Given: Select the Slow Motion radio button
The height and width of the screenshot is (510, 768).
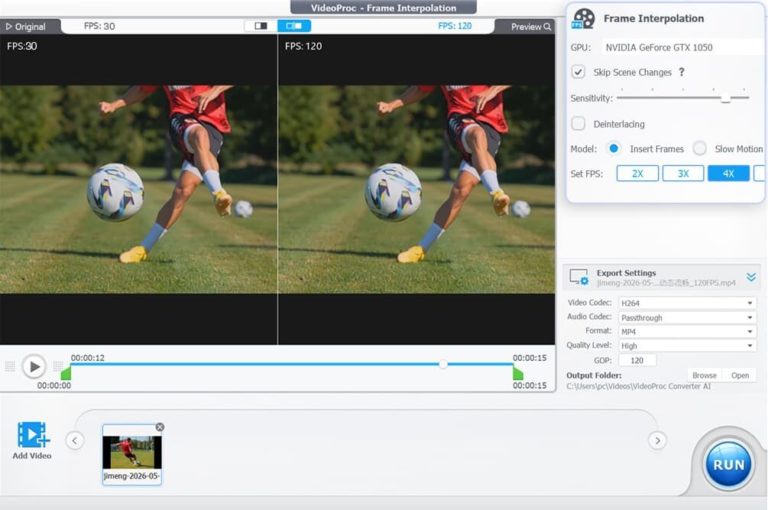Looking at the screenshot, I should click(x=700, y=148).
